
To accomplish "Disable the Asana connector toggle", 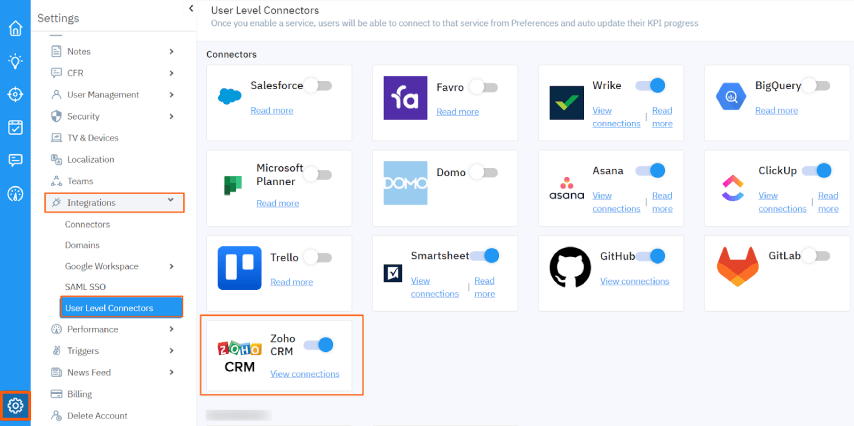I will click(650, 170).
